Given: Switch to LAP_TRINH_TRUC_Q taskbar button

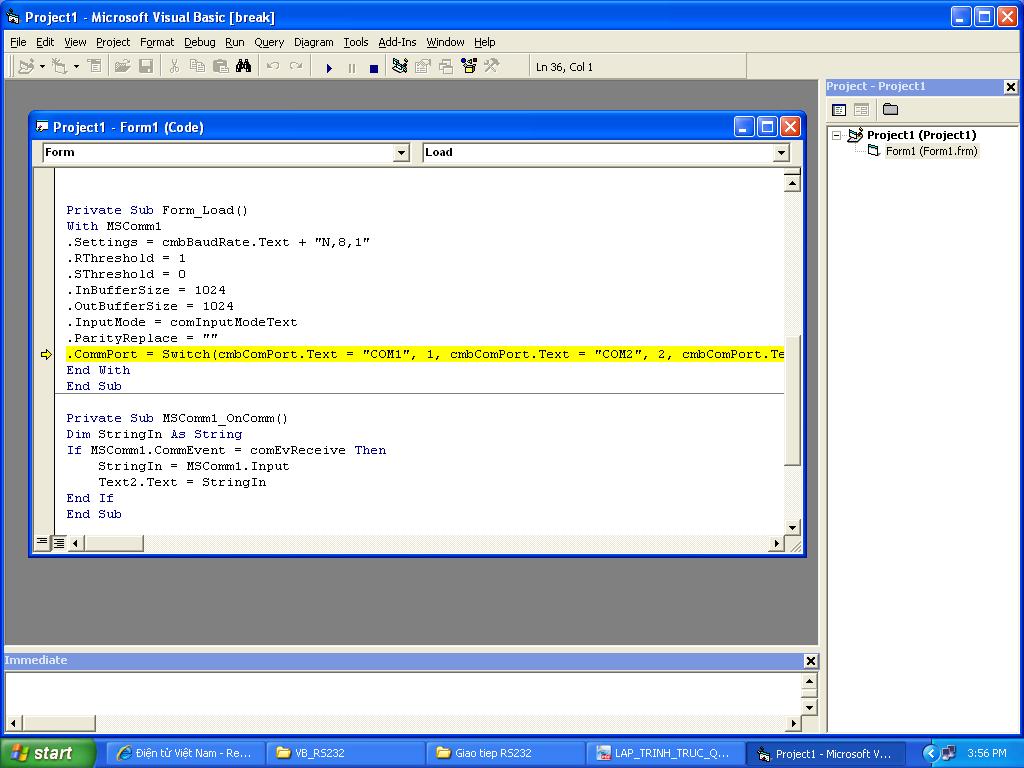Looking at the screenshot, I should pyautogui.click(x=665, y=753).
